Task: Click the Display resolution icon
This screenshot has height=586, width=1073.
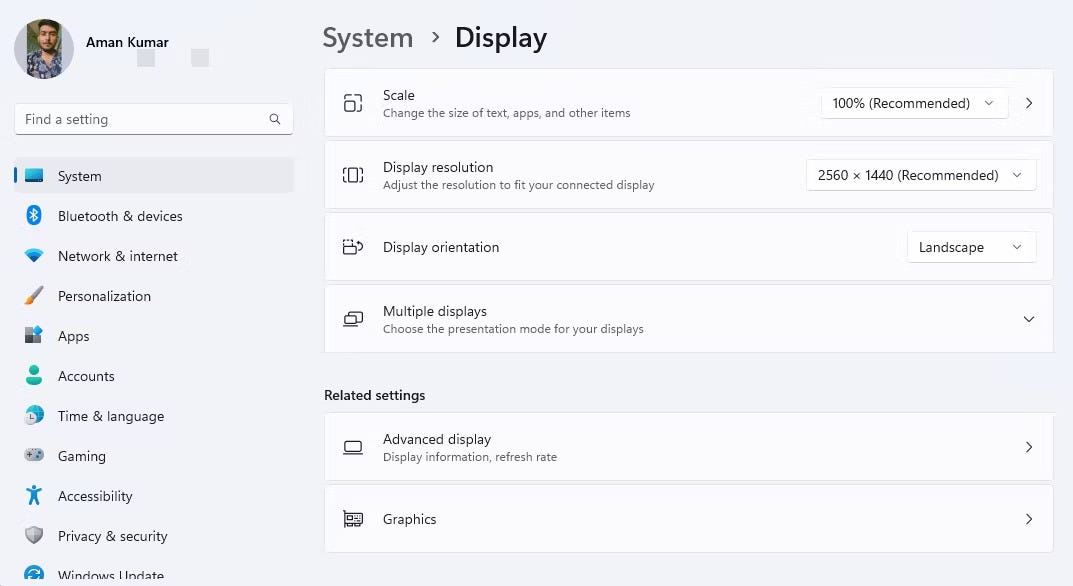Action: [x=353, y=175]
